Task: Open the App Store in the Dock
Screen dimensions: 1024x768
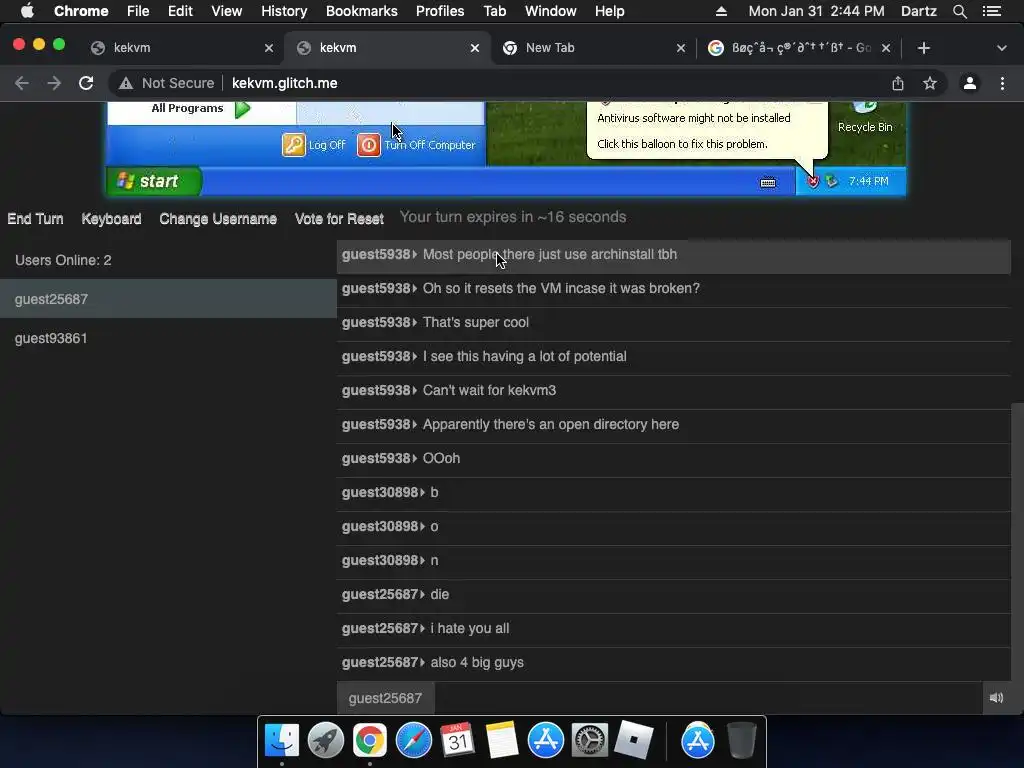Action: coord(545,741)
